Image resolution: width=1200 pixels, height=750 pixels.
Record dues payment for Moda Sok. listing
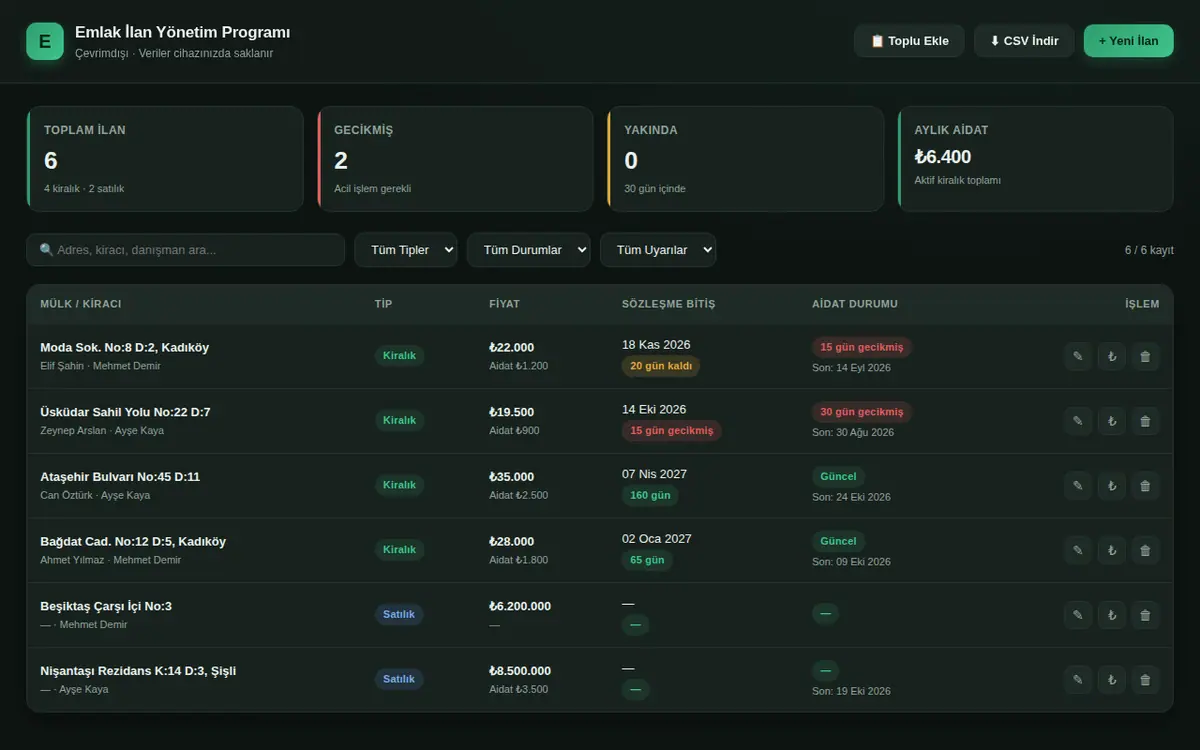coord(1112,356)
